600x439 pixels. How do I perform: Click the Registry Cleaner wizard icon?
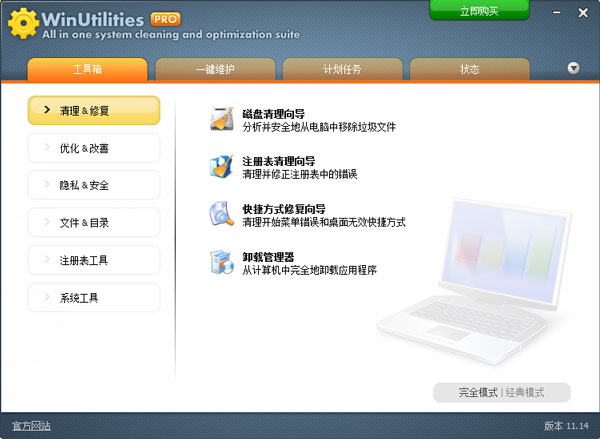coord(221,166)
